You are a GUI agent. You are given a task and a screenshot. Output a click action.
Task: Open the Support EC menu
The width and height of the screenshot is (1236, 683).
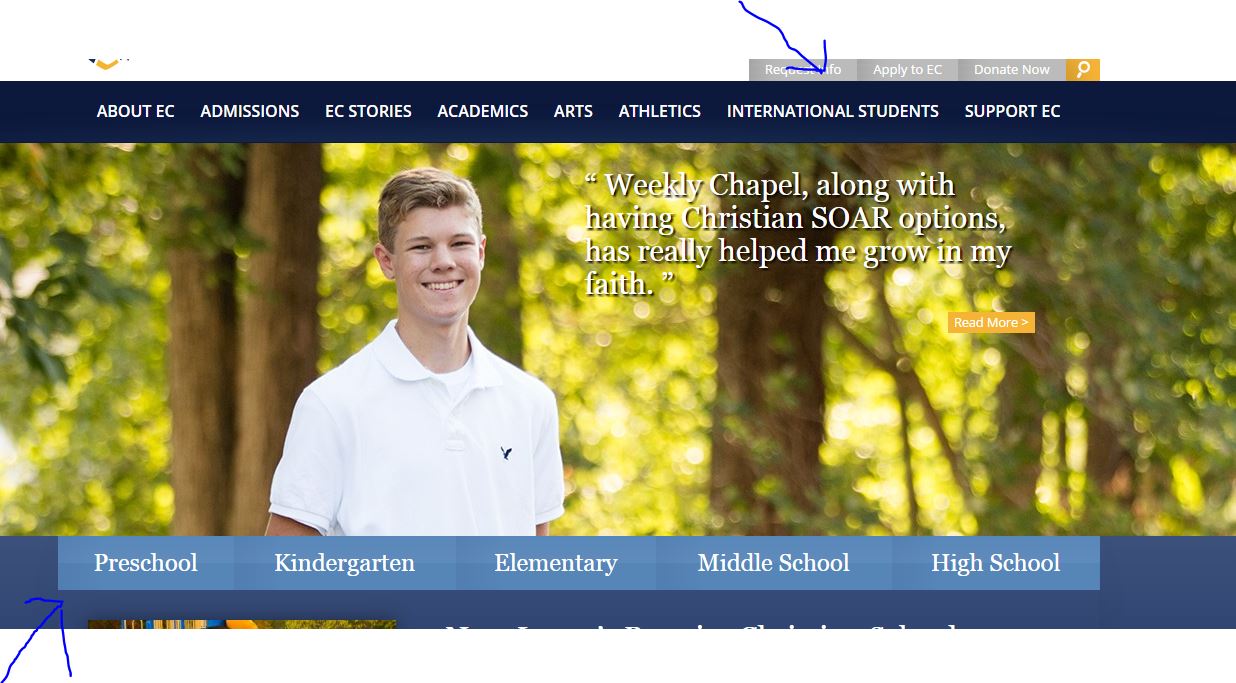pyautogui.click(x=1012, y=111)
